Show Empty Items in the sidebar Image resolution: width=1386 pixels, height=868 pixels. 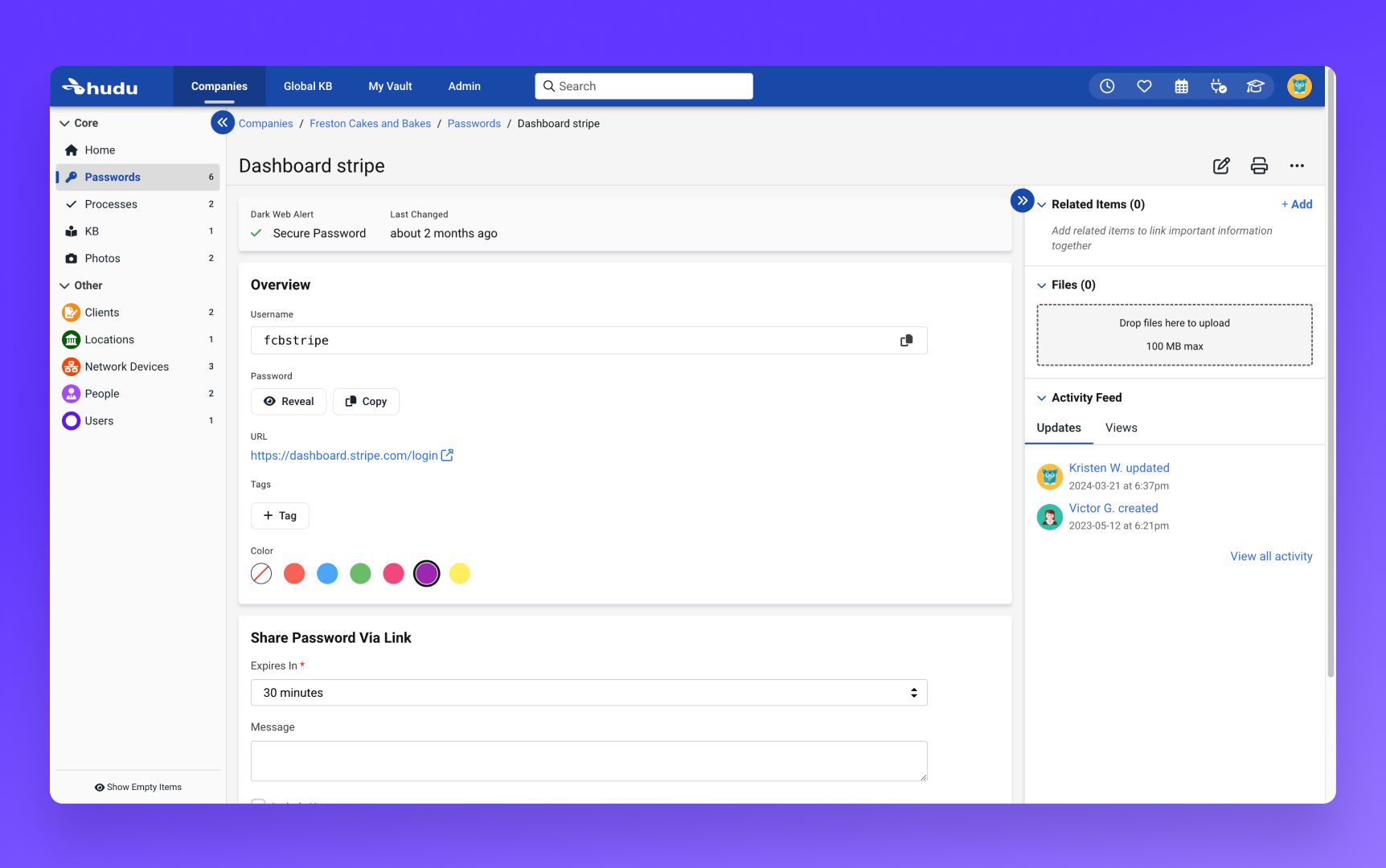click(x=137, y=787)
